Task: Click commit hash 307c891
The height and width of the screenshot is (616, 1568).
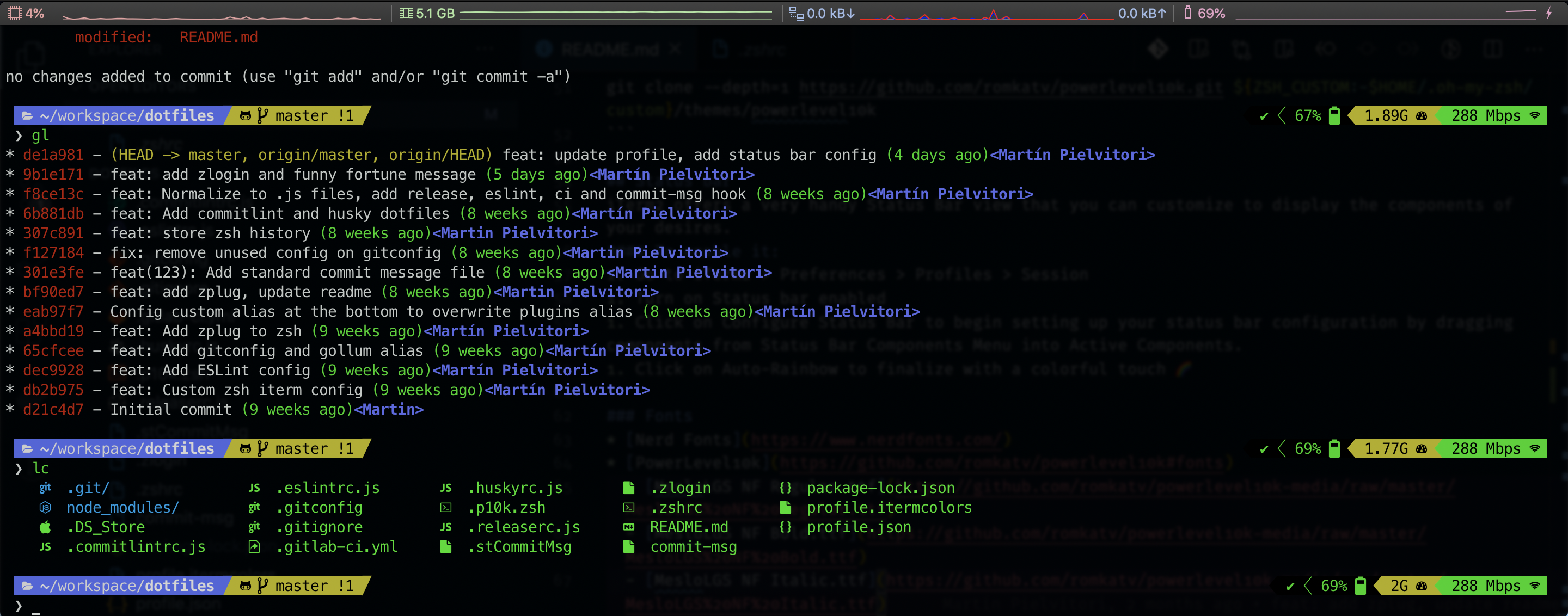Action: [53, 233]
